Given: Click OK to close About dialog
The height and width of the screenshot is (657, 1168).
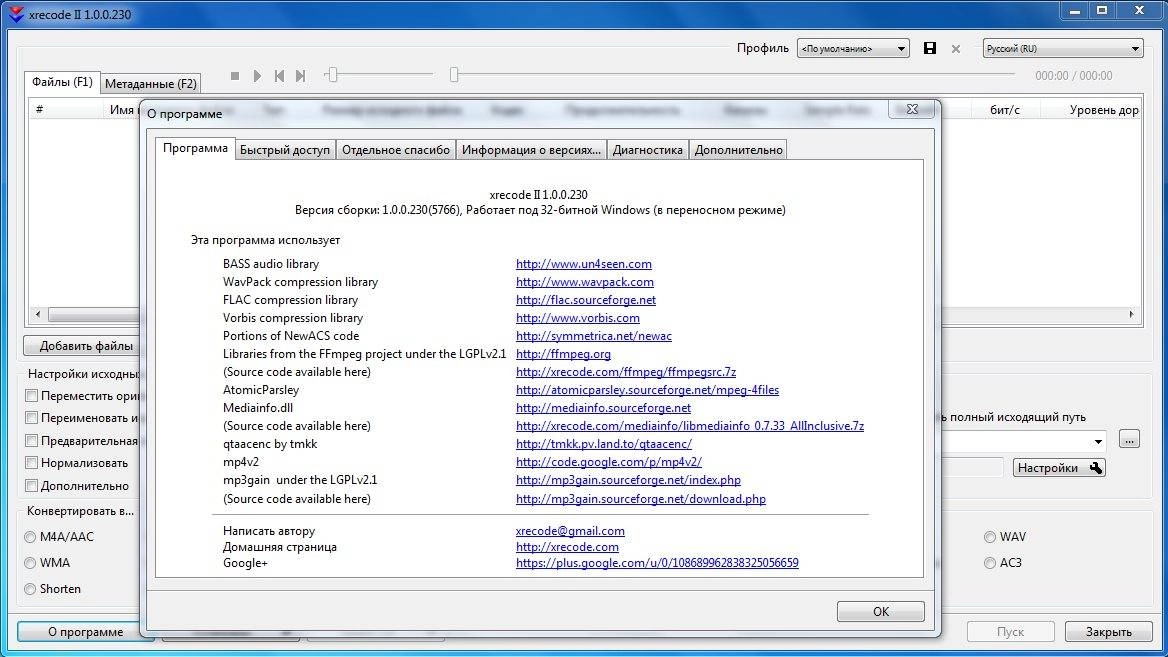Looking at the screenshot, I should click(880, 612).
